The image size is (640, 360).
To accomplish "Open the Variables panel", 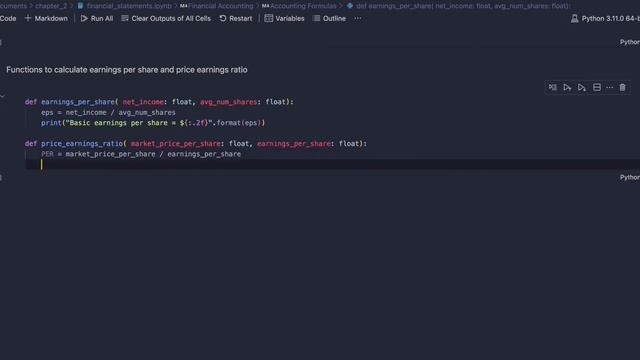I will point(284,18).
